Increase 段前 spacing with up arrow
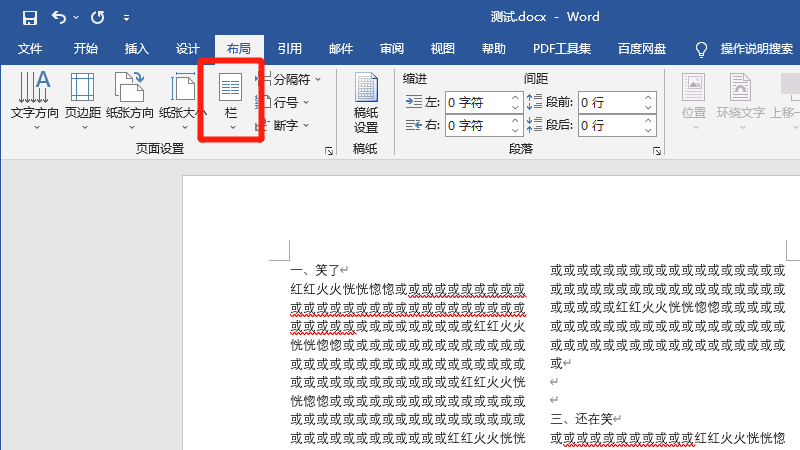The width and height of the screenshot is (800, 450). pyautogui.click(x=648, y=98)
